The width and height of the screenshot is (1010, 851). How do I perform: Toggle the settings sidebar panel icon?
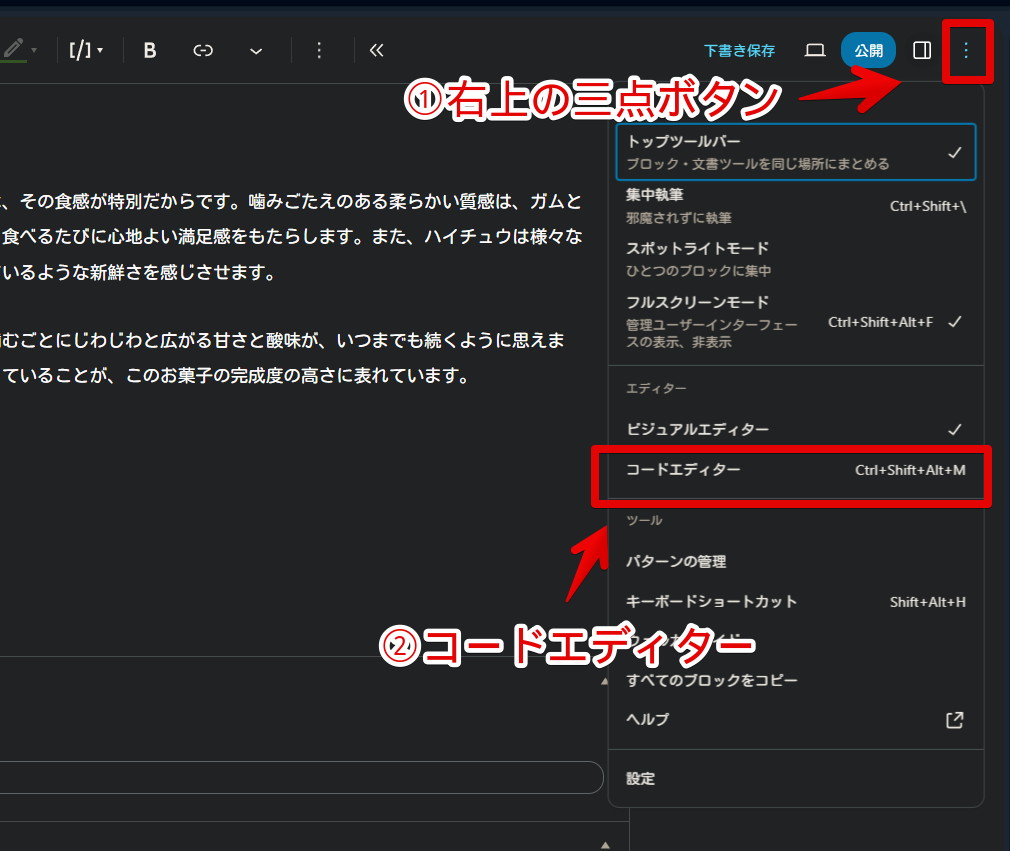[922, 50]
